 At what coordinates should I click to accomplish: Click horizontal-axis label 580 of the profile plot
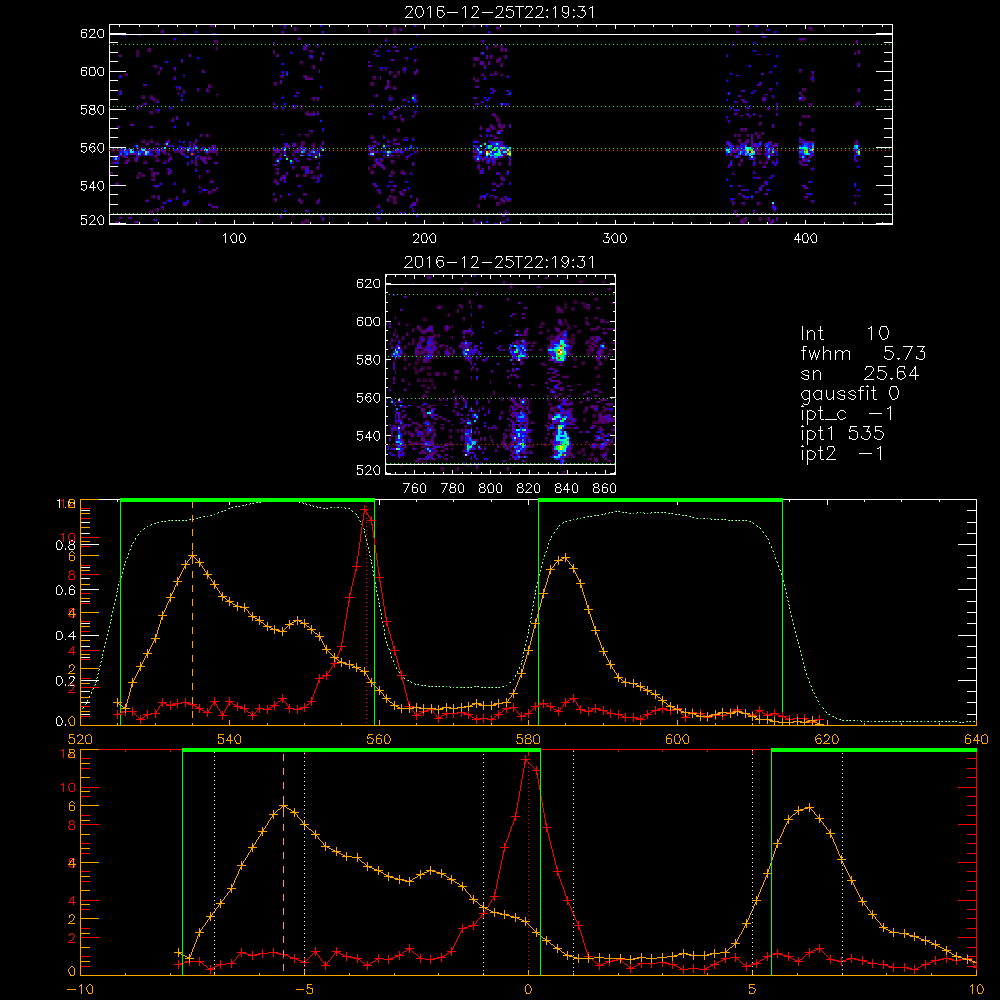click(x=528, y=739)
